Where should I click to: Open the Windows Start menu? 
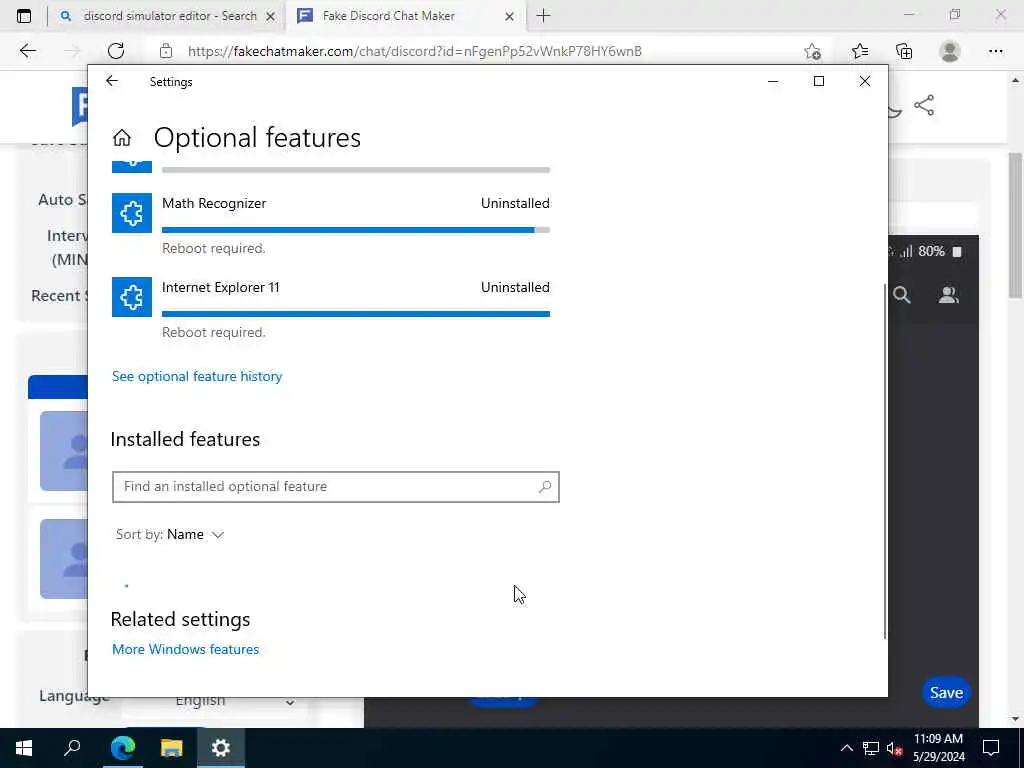pyautogui.click(x=24, y=748)
